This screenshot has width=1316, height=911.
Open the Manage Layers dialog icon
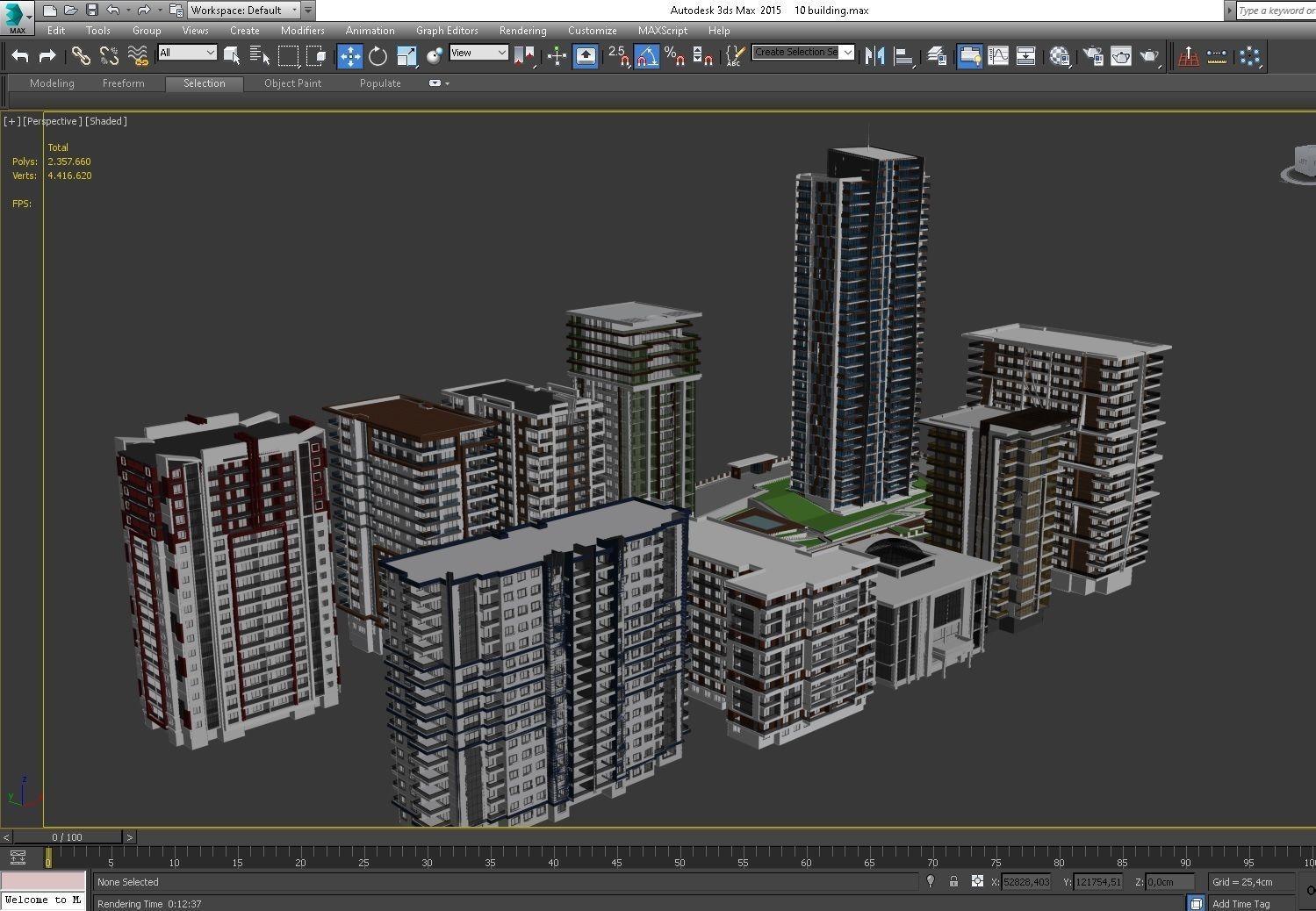[x=937, y=56]
